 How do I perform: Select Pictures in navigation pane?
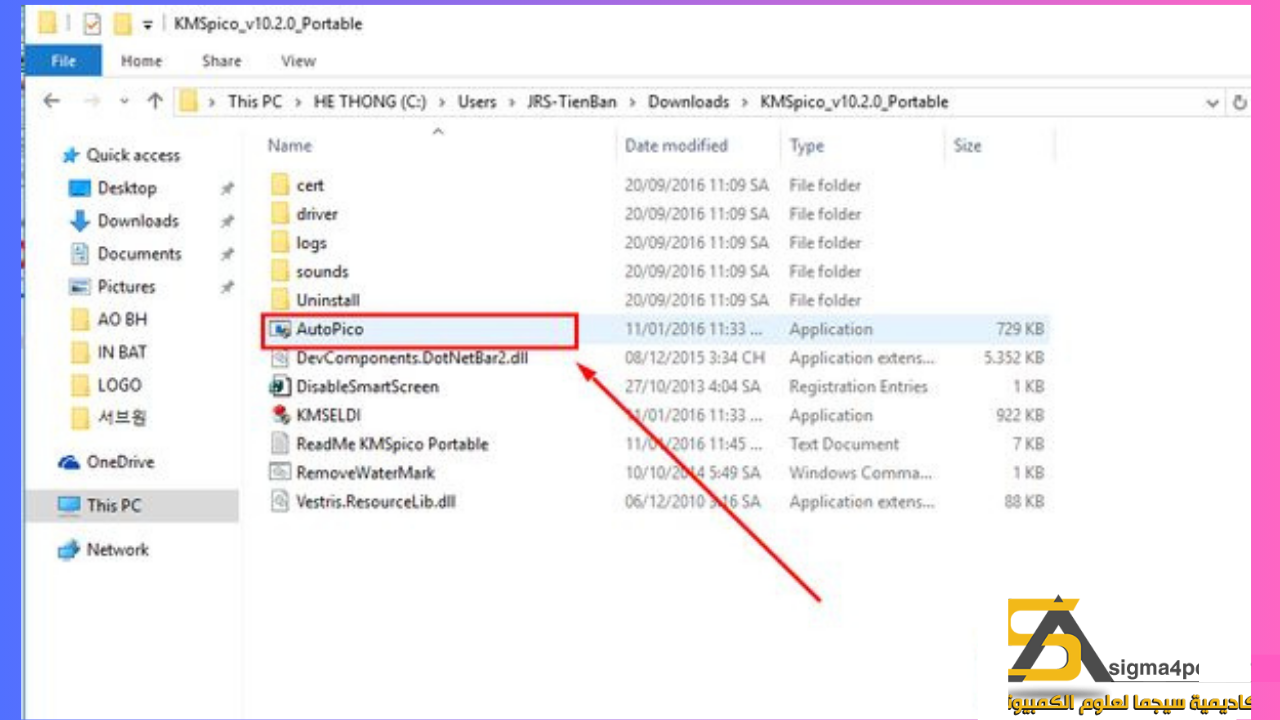pyautogui.click(x=127, y=287)
